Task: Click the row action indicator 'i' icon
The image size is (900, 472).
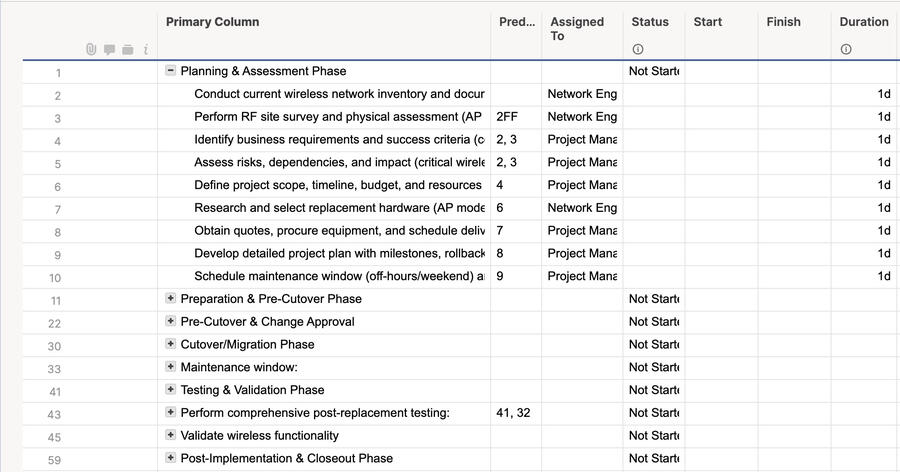Action: click(146, 49)
